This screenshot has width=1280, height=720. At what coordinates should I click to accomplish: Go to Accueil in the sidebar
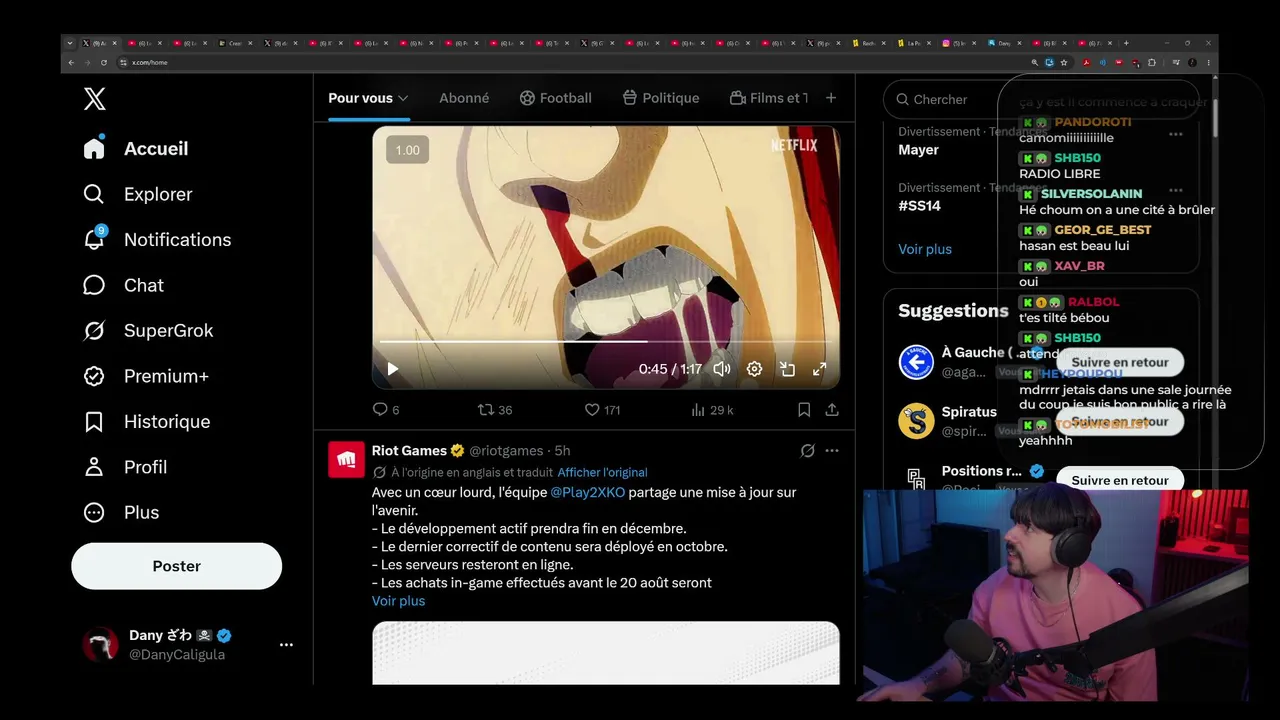[x=136, y=148]
